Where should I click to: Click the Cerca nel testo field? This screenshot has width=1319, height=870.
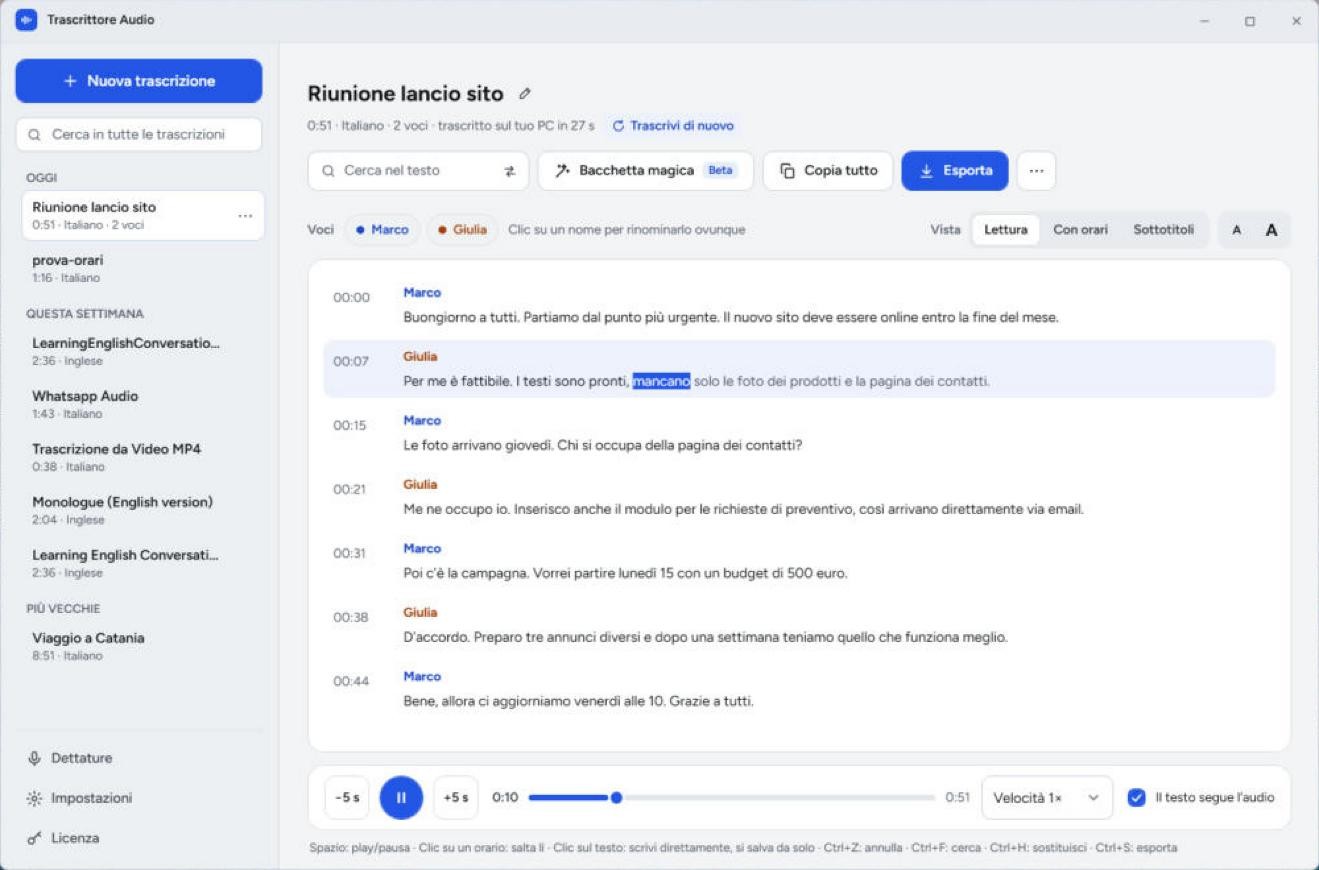(418, 171)
